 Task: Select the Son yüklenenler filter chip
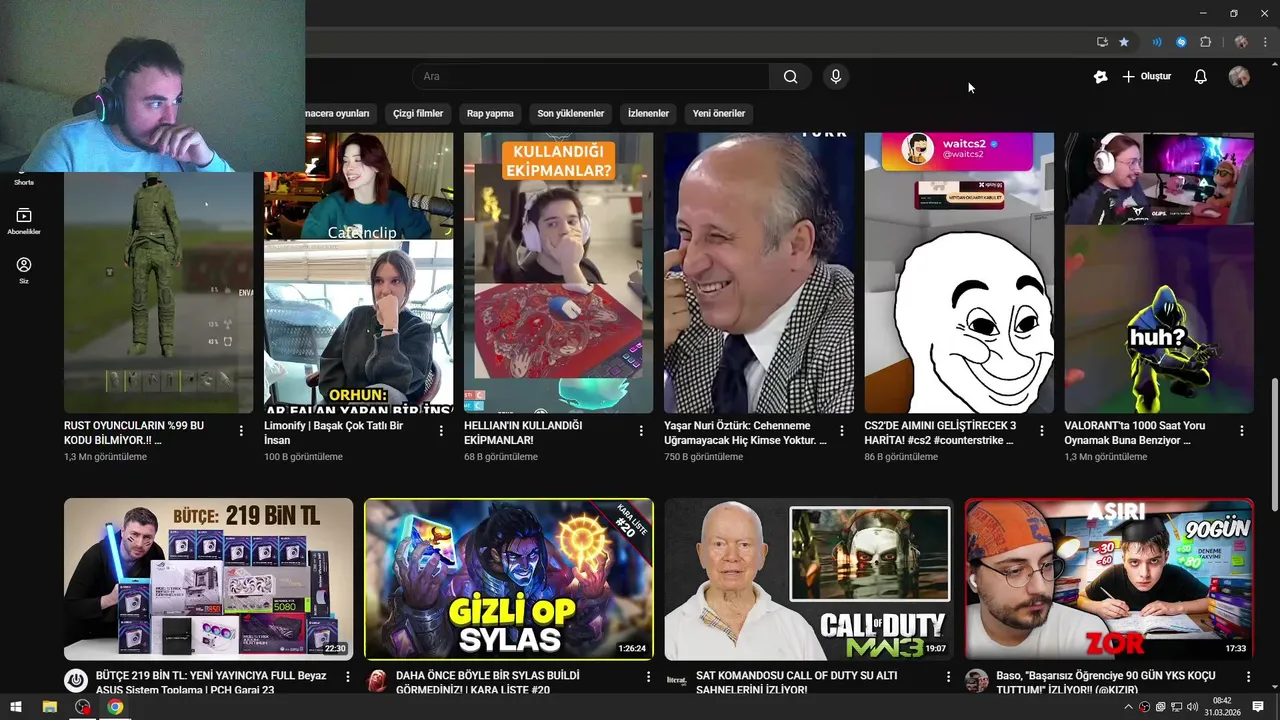click(x=571, y=113)
